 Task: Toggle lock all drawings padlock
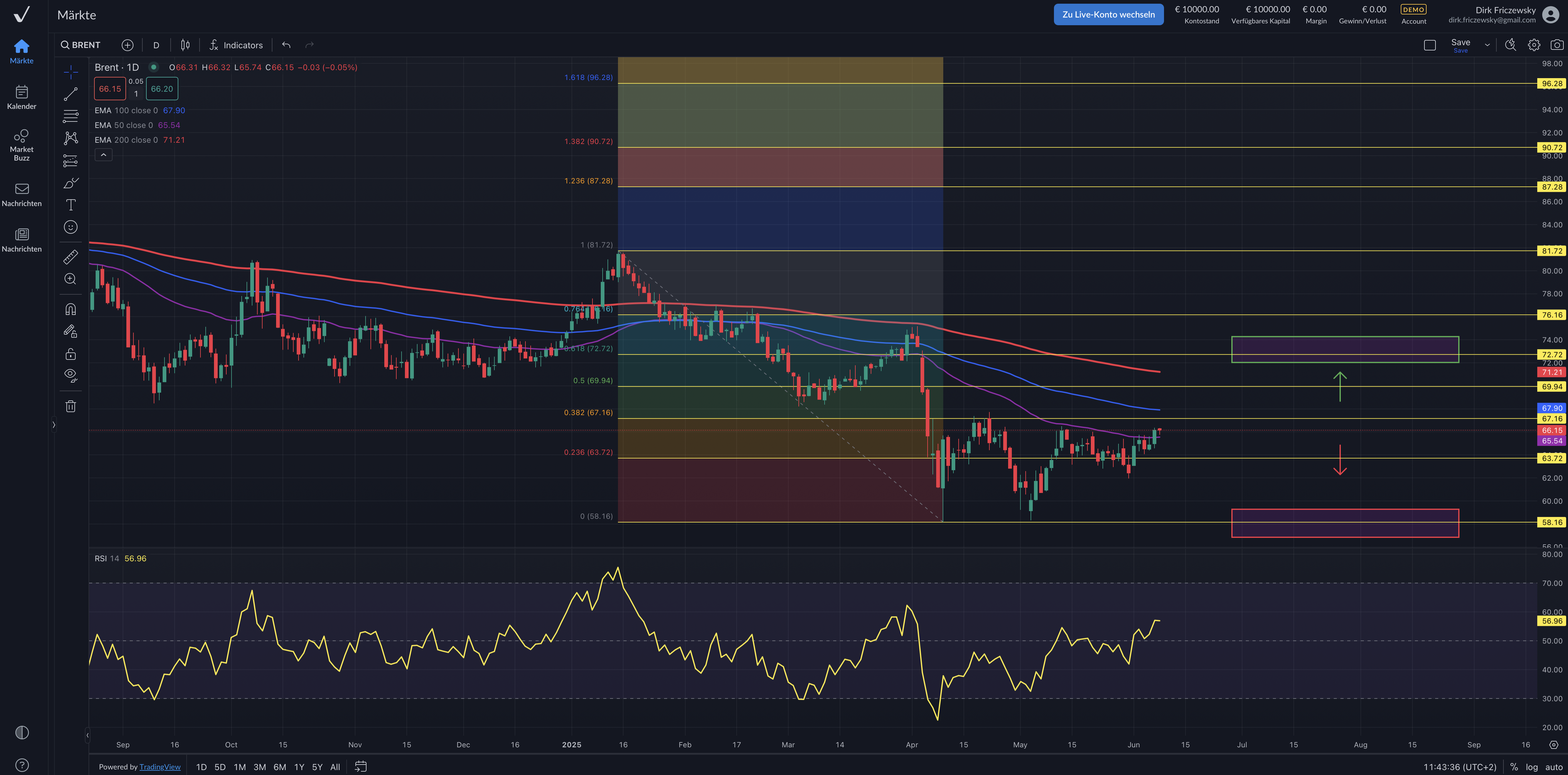coord(71,354)
